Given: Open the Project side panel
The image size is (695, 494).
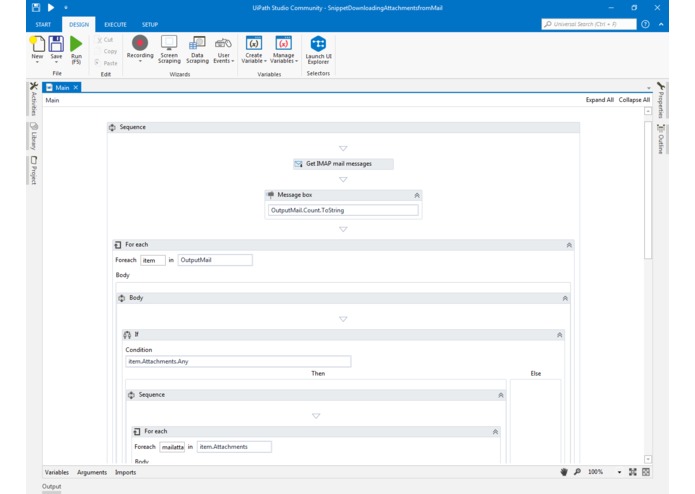Looking at the screenshot, I should click(34, 170).
